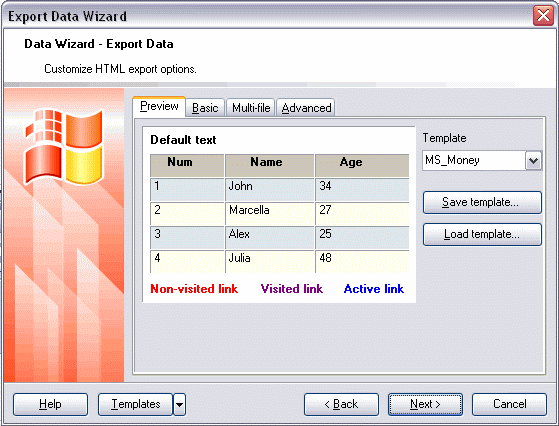Click the Templates button
Image resolution: width=559 pixels, height=426 pixels.
pos(135,404)
